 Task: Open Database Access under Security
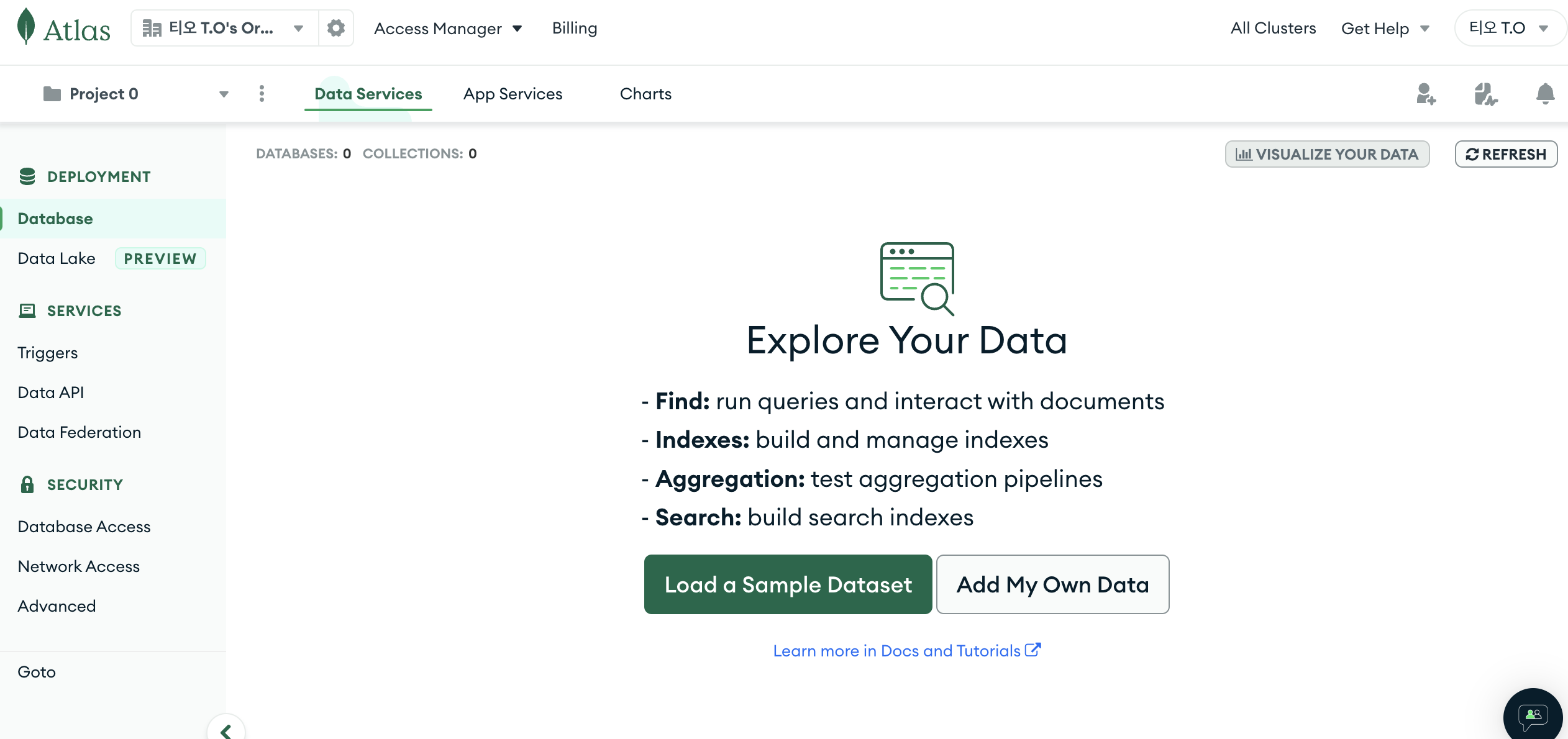[x=84, y=527]
